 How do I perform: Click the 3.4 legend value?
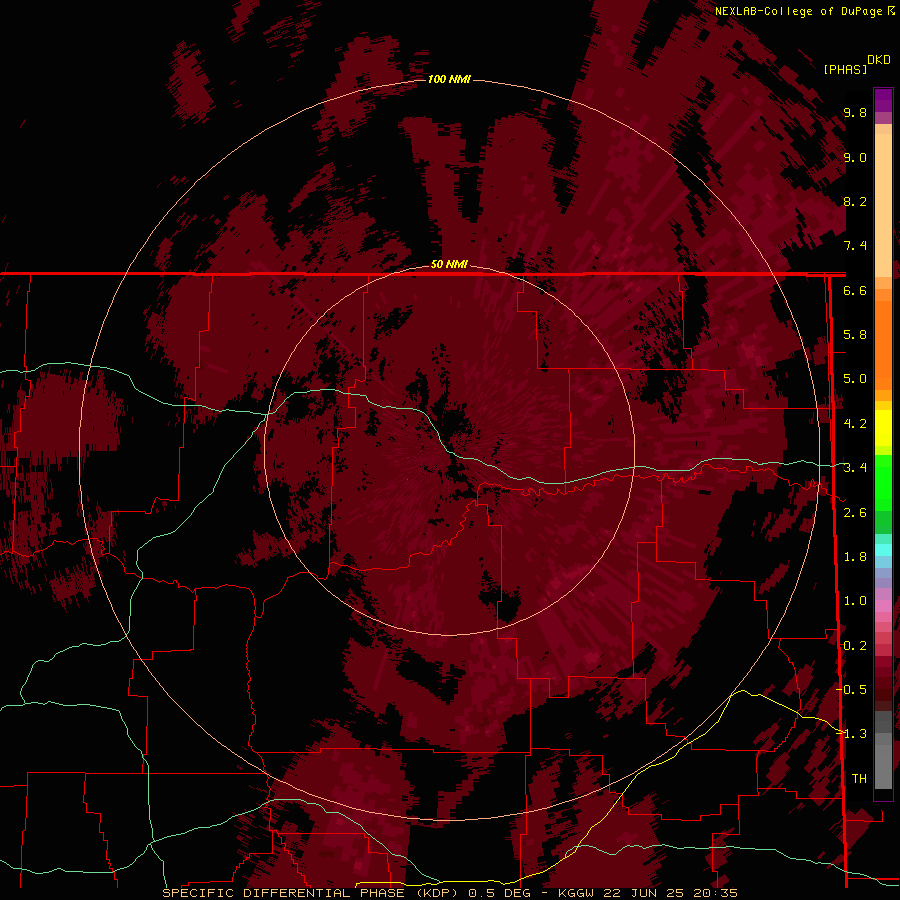point(855,468)
